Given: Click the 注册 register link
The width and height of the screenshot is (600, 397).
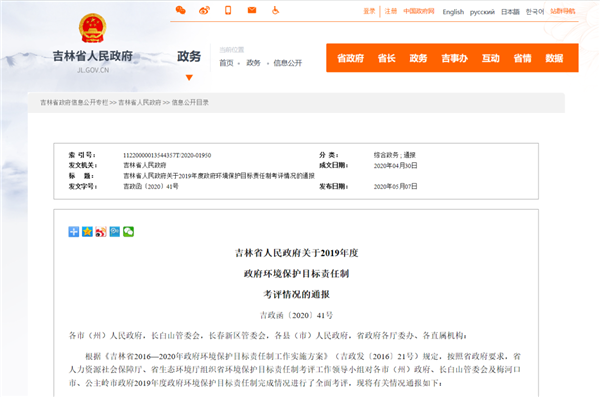Looking at the screenshot, I should 391,11.
